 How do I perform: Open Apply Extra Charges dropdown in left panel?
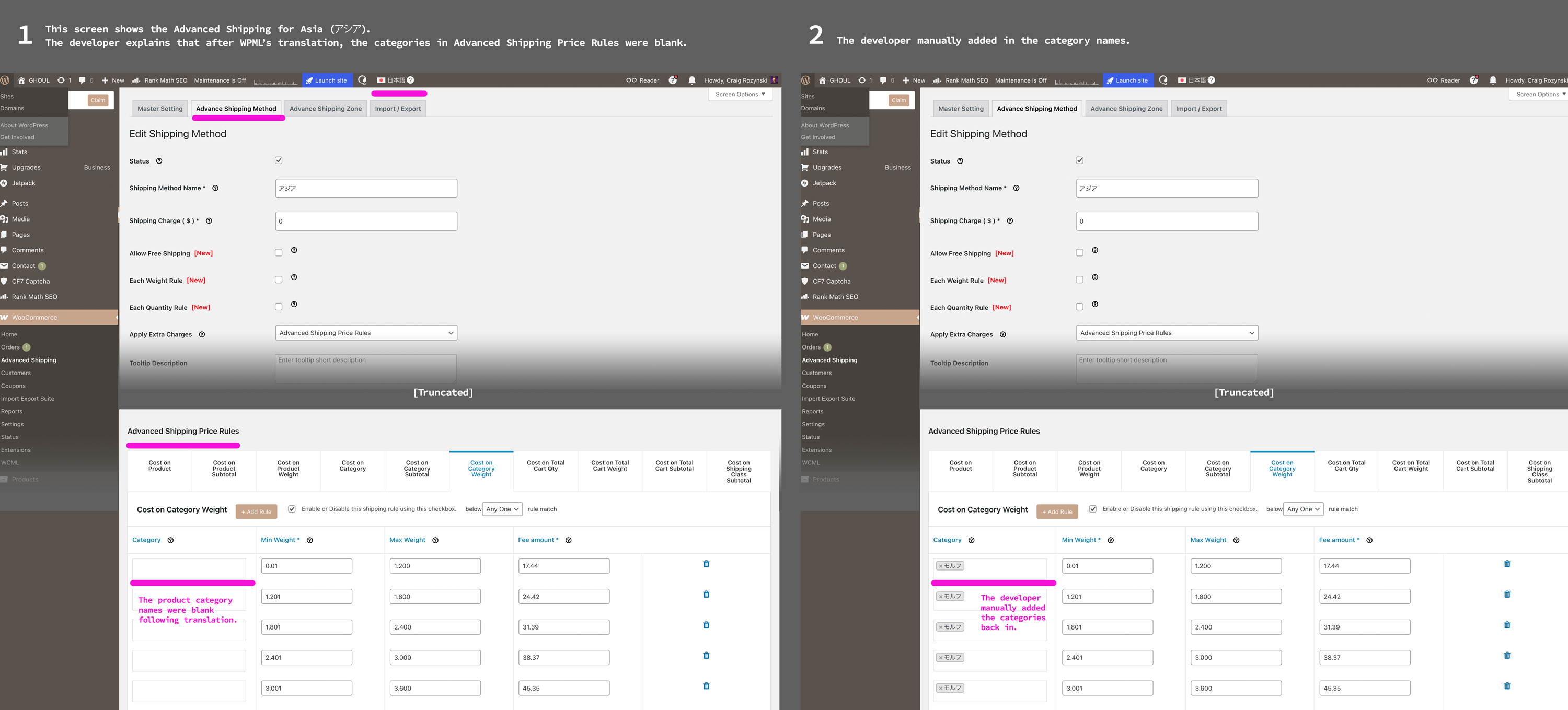366,333
